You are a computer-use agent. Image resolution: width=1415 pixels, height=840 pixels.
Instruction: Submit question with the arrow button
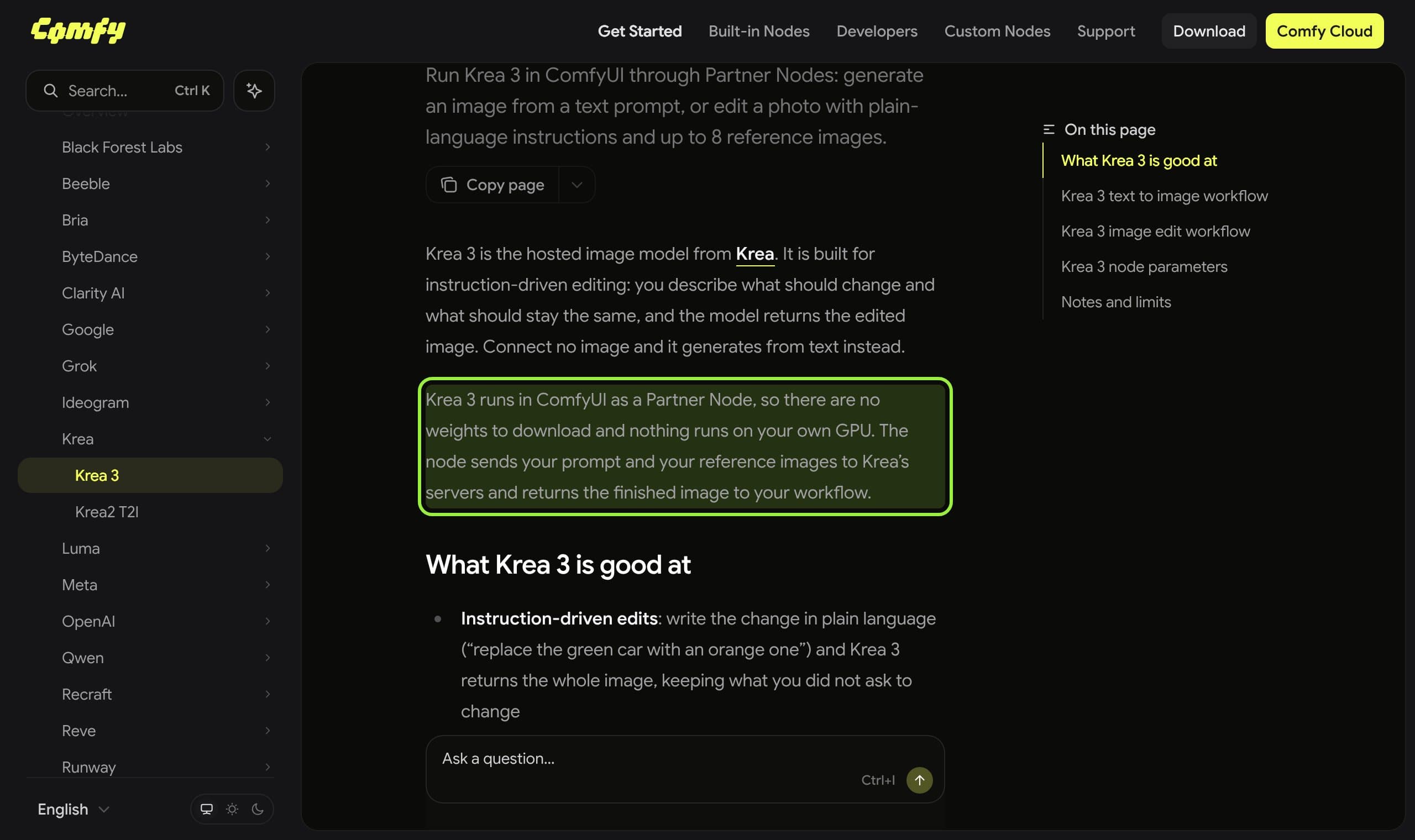click(x=919, y=780)
